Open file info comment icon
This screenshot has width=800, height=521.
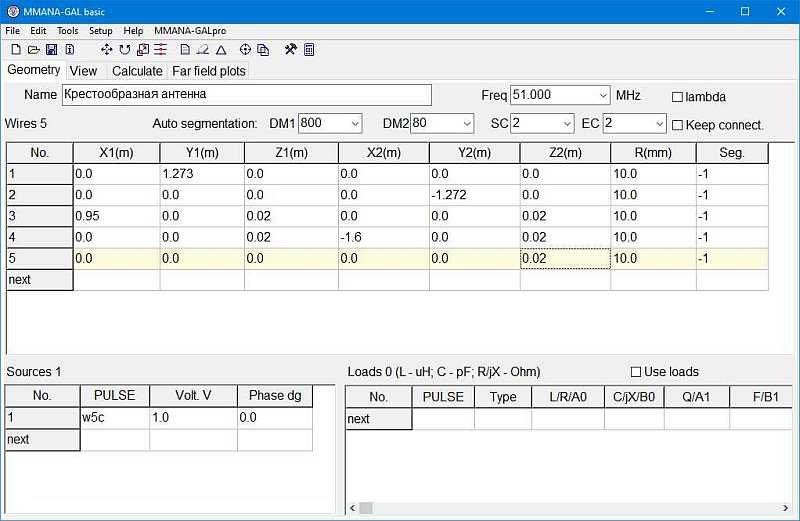(x=70, y=49)
